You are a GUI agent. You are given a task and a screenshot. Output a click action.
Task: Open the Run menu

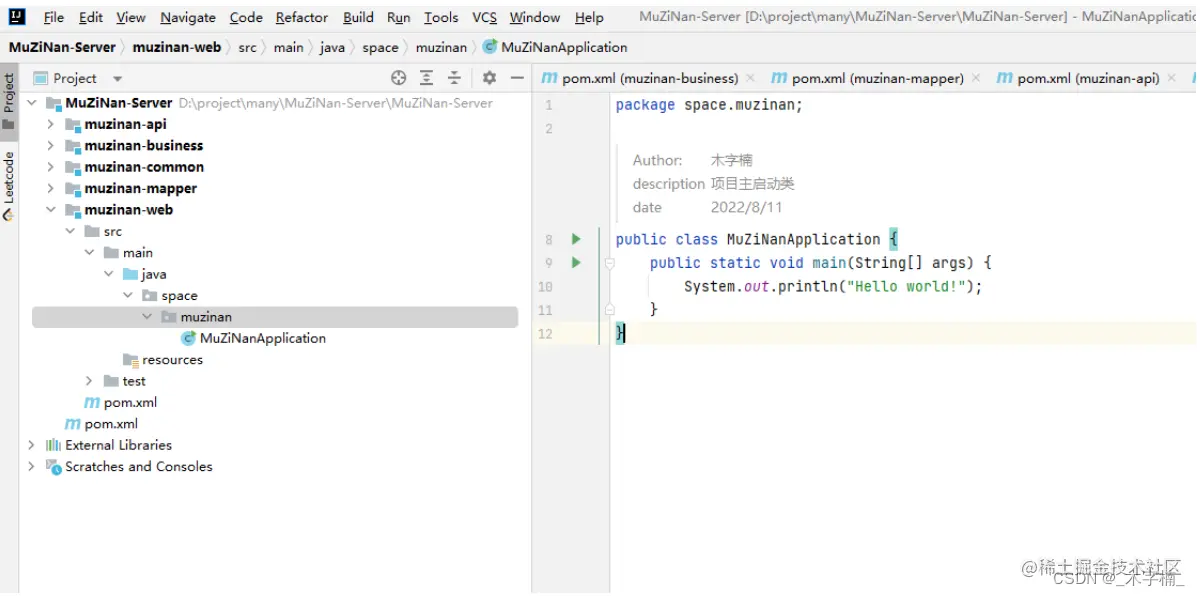click(x=399, y=17)
